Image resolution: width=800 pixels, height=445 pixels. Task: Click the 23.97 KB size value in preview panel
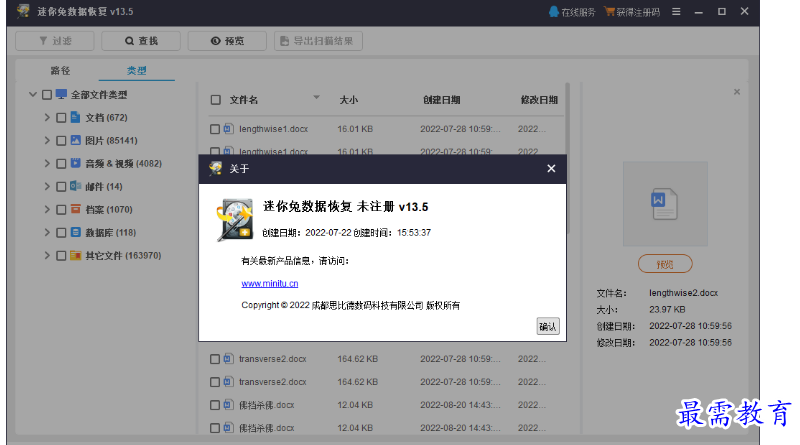coord(667,309)
